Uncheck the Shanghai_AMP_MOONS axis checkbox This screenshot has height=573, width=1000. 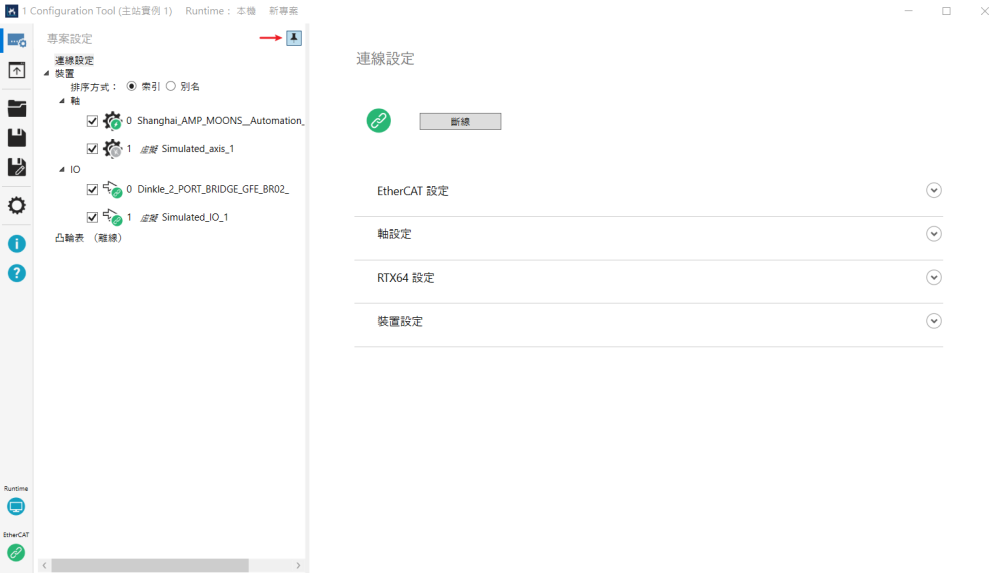[x=93, y=121]
